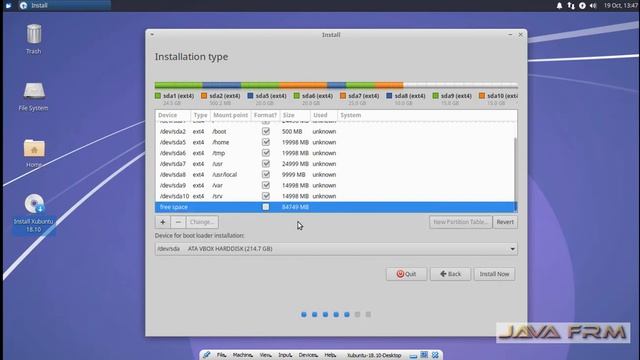This screenshot has height=360, width=640.
Task: Select the /dev/sda9 /var partition row
Action: 335,185
